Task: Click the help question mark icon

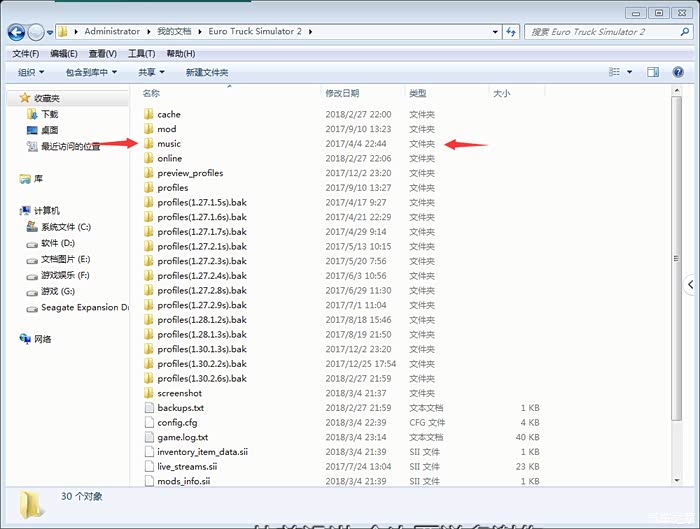Action: (679, 72)
